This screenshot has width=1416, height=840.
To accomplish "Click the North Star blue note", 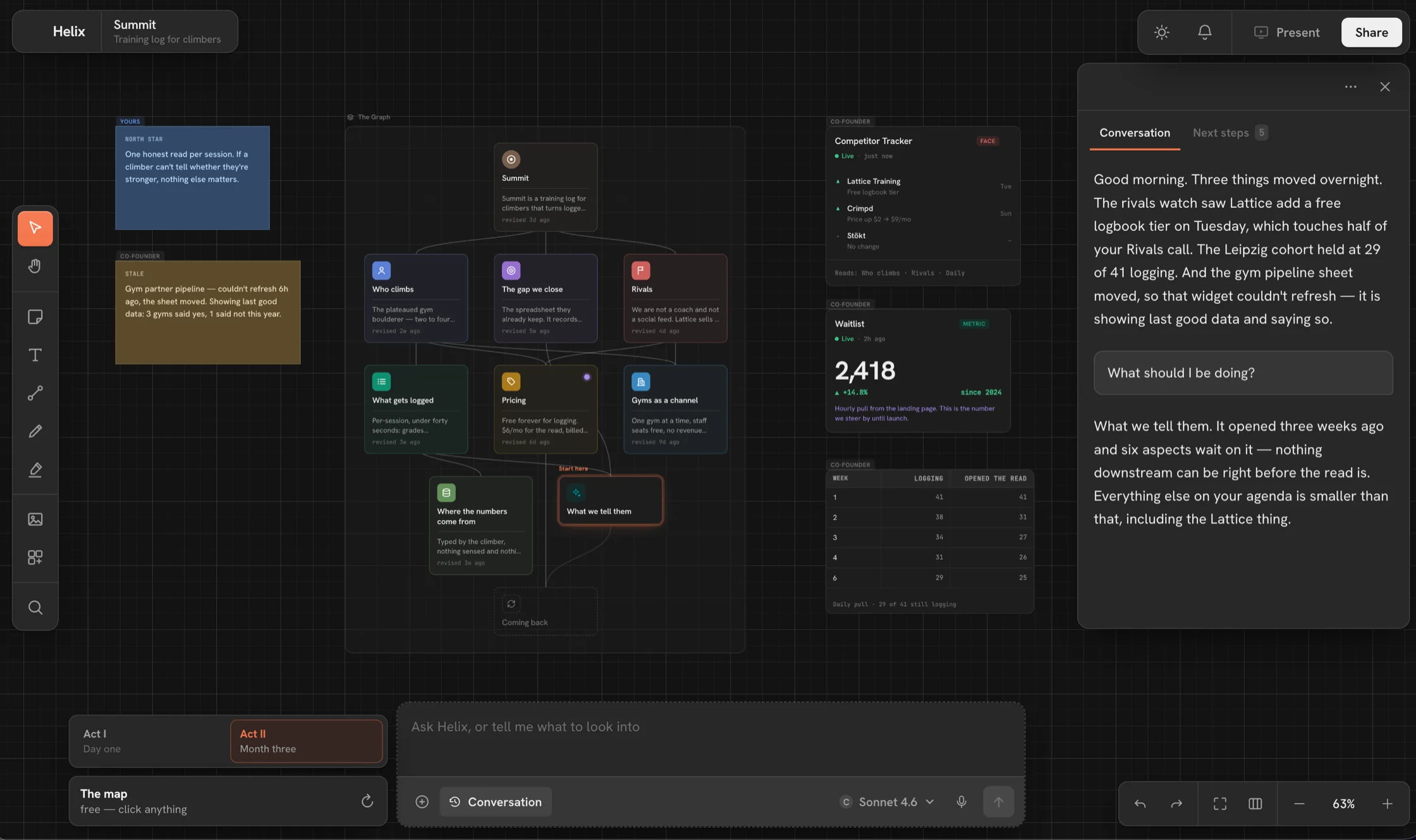I will point(192,178).
